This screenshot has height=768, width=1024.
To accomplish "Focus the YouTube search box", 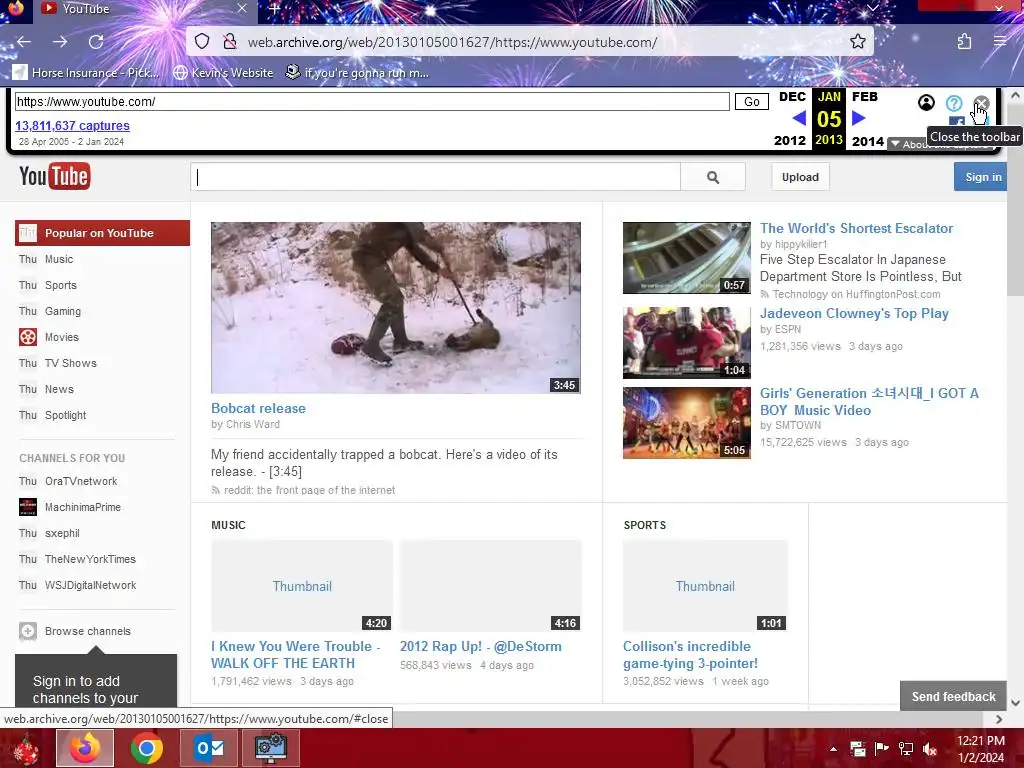I will 436,177.
